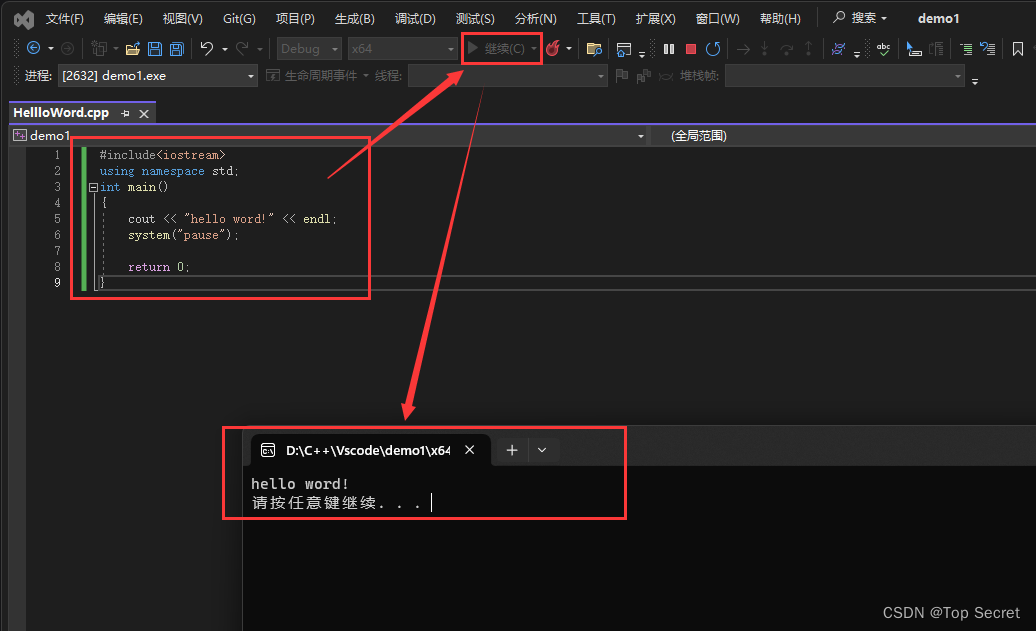Click the step out icon
1036x631 pixels.
coord(808,49)
